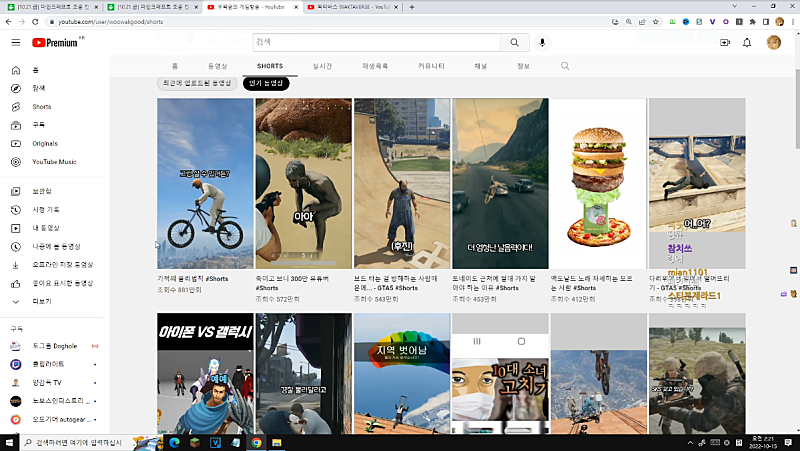
Task: Switch to the Community channel tab
Action: (432, 66)
